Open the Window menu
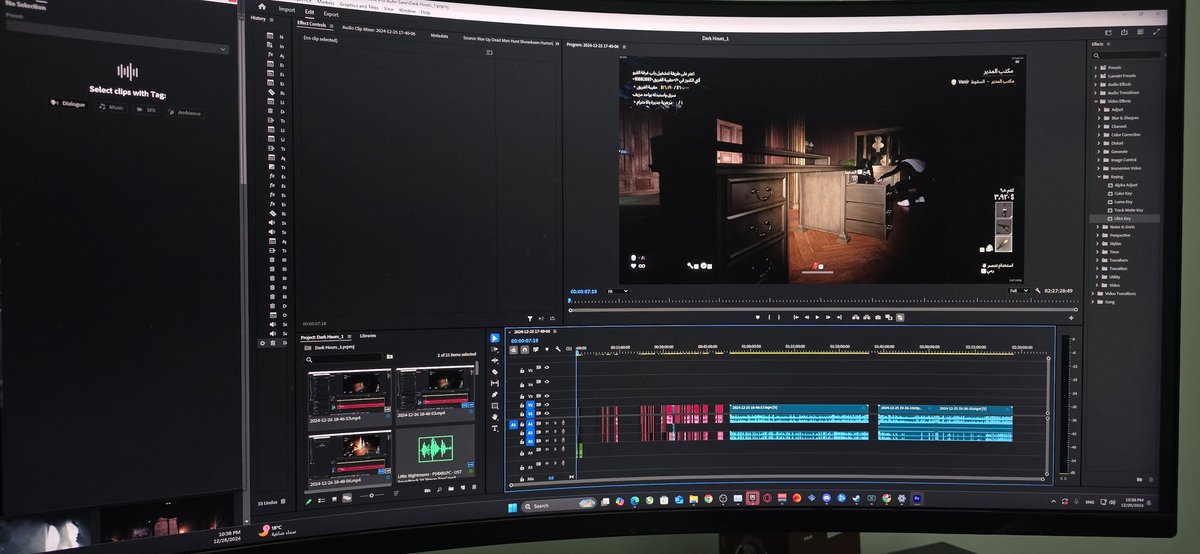The height and width of the screenshot is (554, 1200). (x=407, y=10)
